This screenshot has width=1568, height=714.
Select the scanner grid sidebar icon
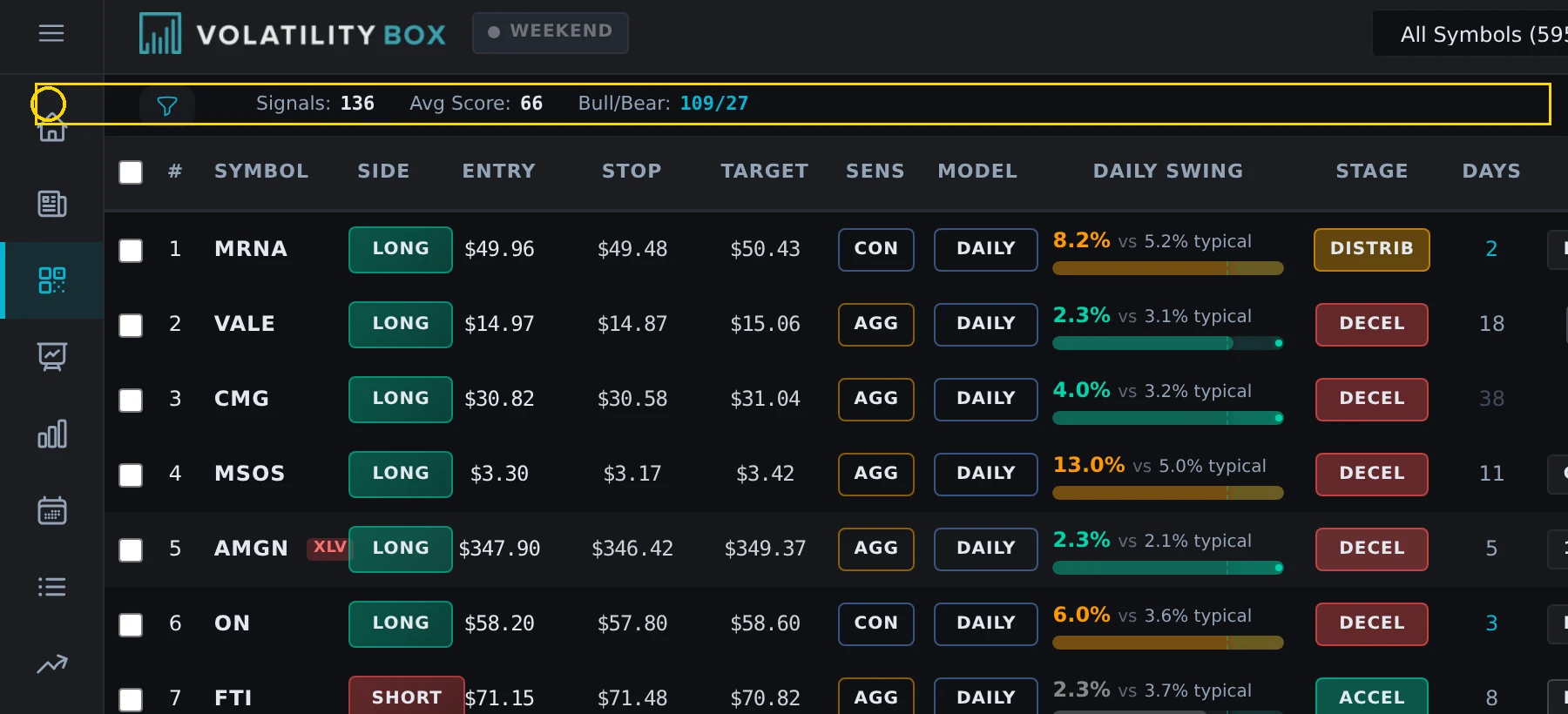pyautogui.click(x=52, y=280)
